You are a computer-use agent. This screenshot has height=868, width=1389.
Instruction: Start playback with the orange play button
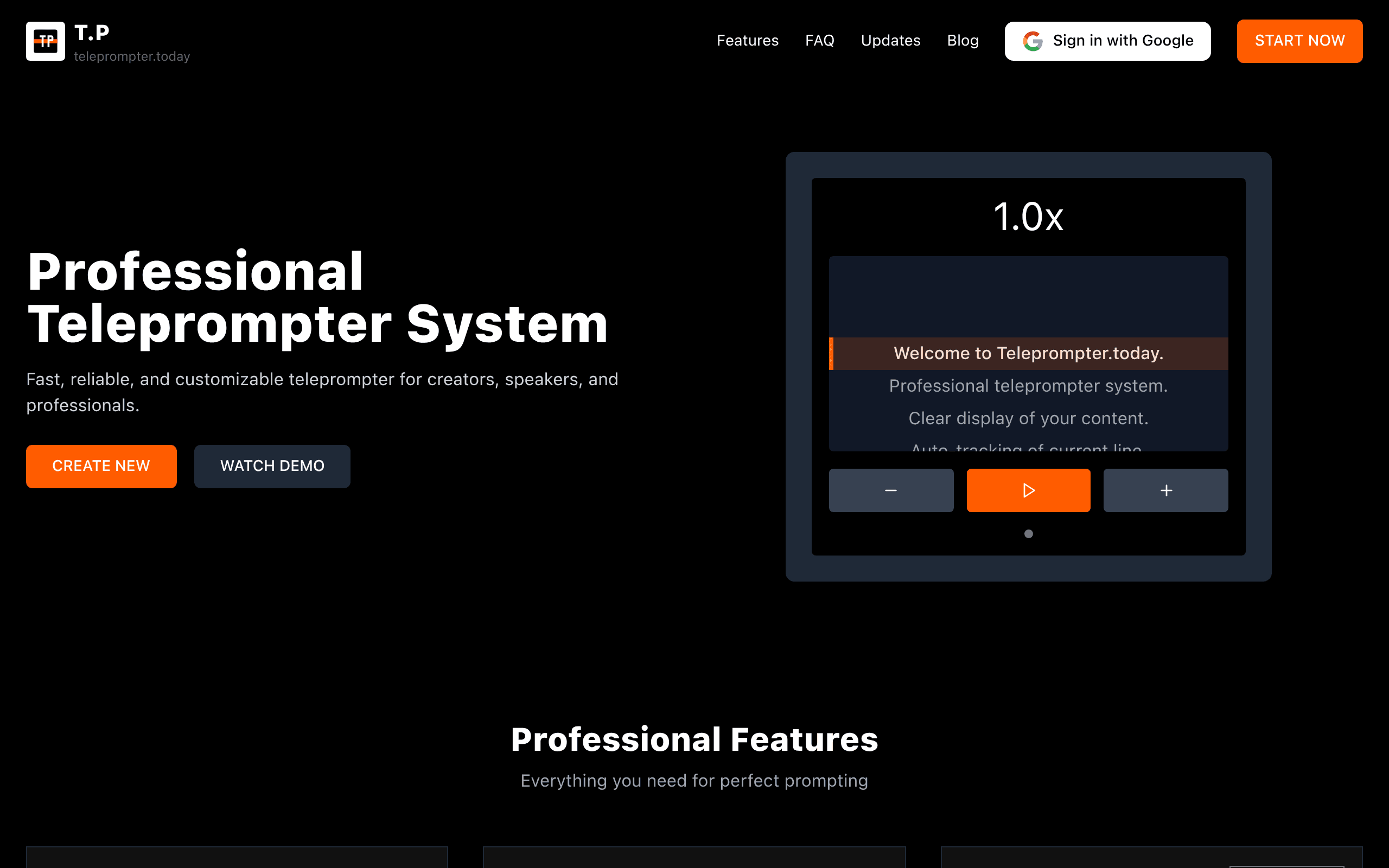click(x=1028, y=490)
